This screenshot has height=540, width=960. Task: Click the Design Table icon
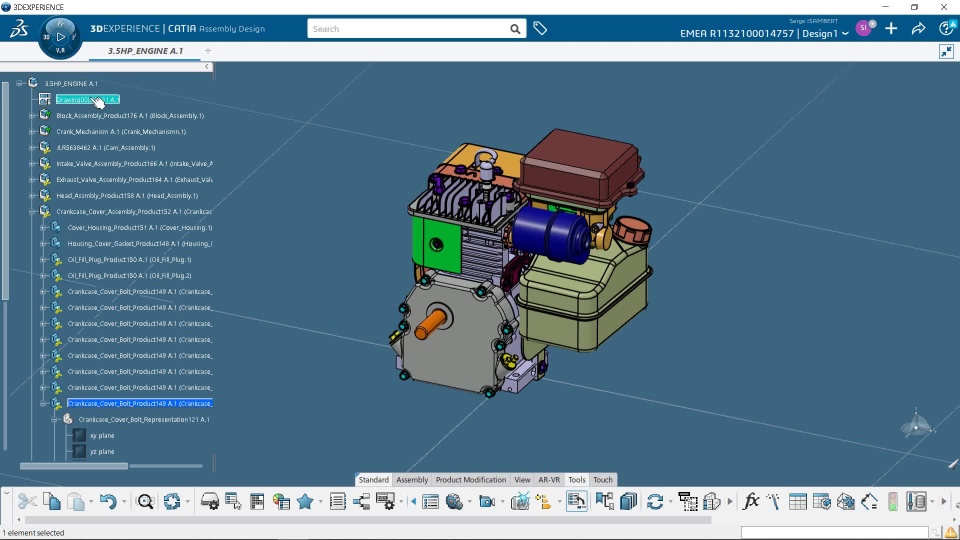pos(797,502)
